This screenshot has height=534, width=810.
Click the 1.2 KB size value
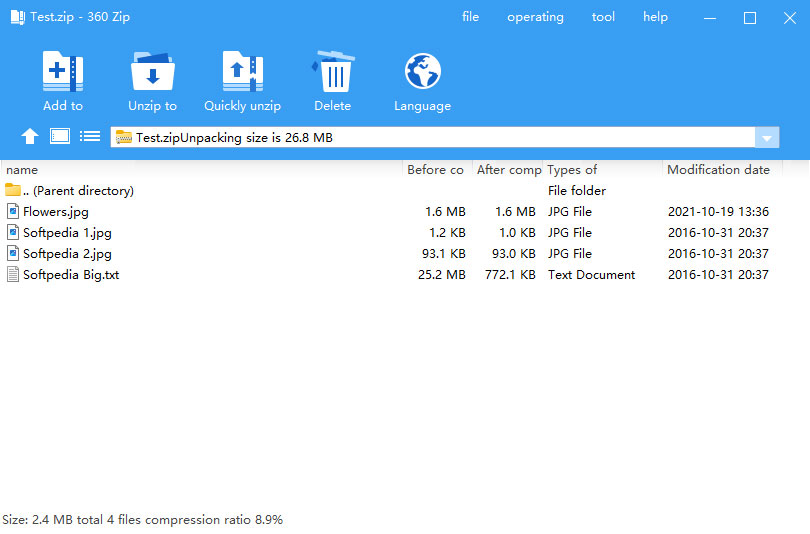tap(447, 233)
